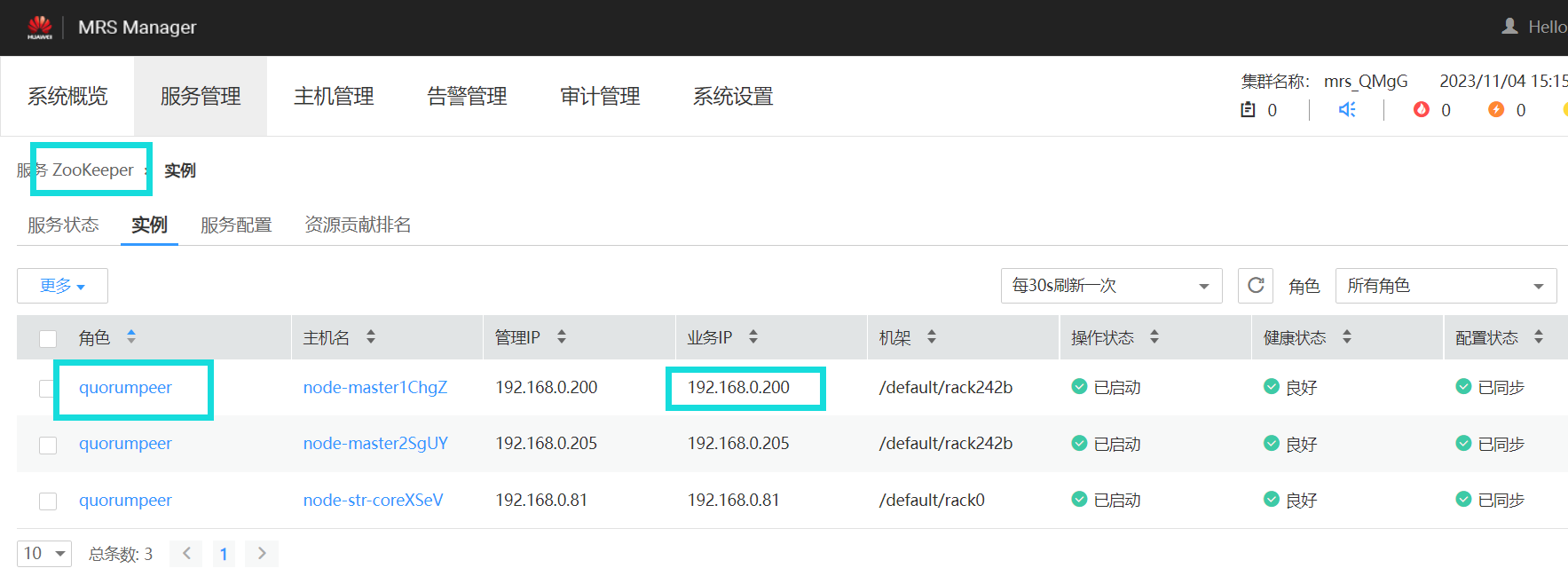This screenshot has width=1568, height=584.
Task: Check the node-str-coreXSeV row checkbox
Action: (x=48, y=501)
